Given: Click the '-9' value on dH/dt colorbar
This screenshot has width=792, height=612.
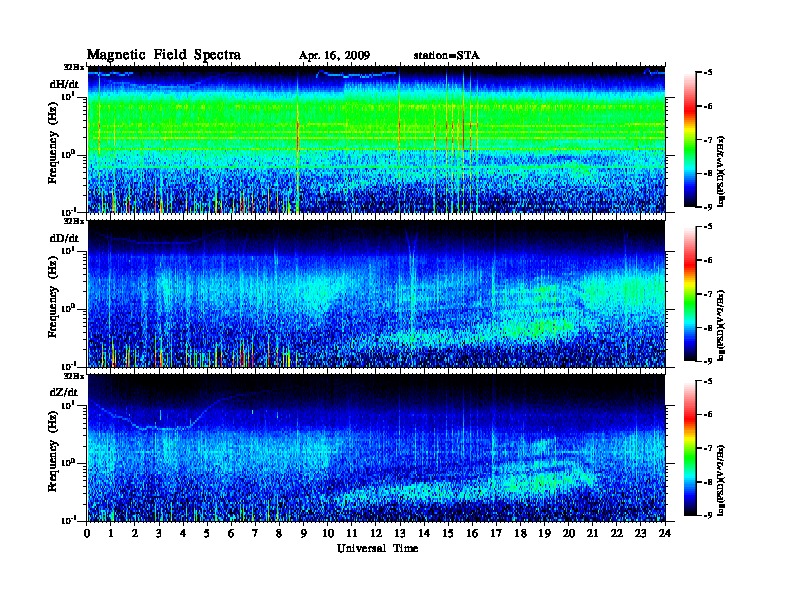Looking at the screenshot, I should point(707,207).
